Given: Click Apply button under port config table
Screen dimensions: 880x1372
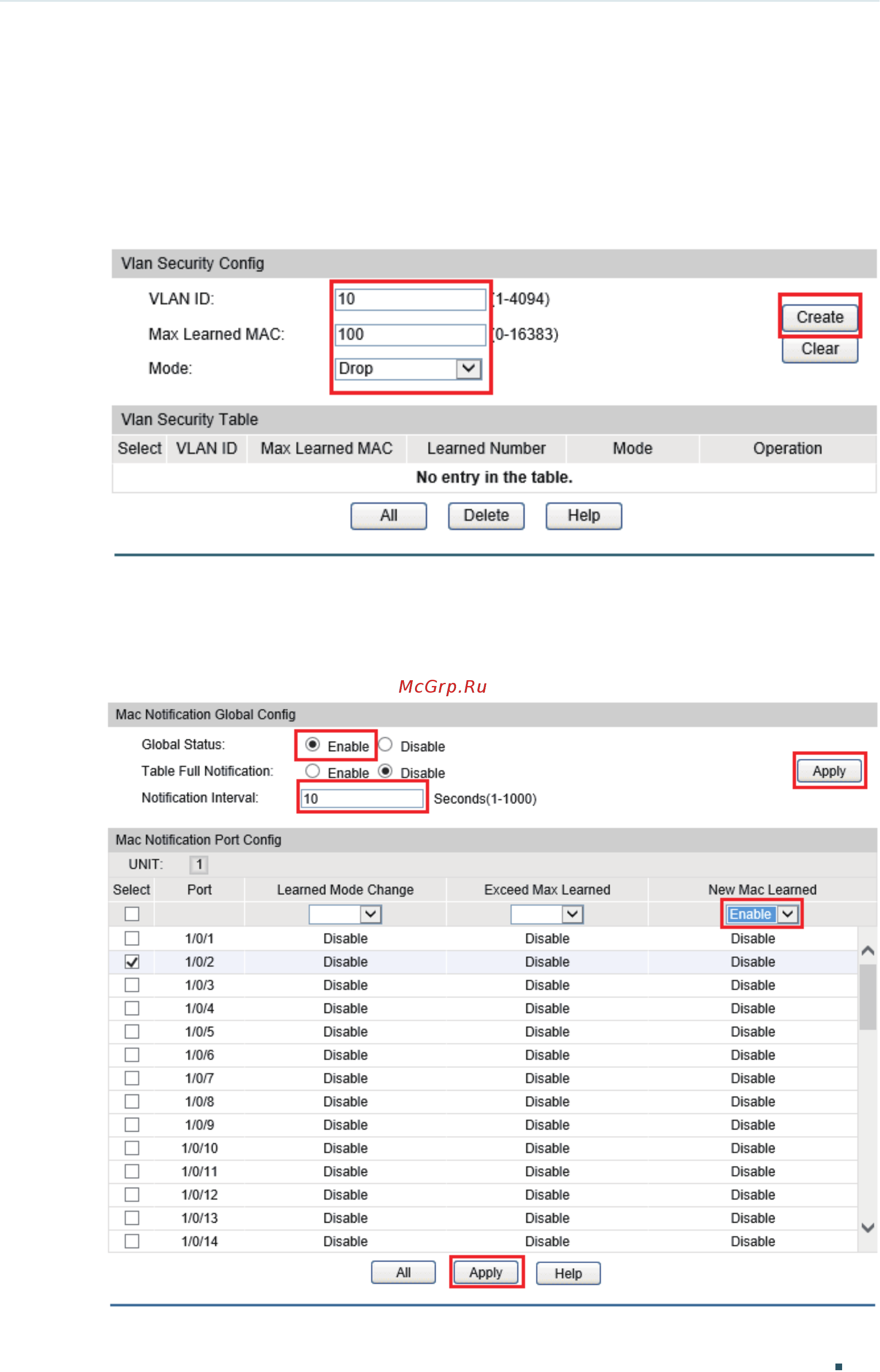Looking at the screenshot, I should point(486,1273).
